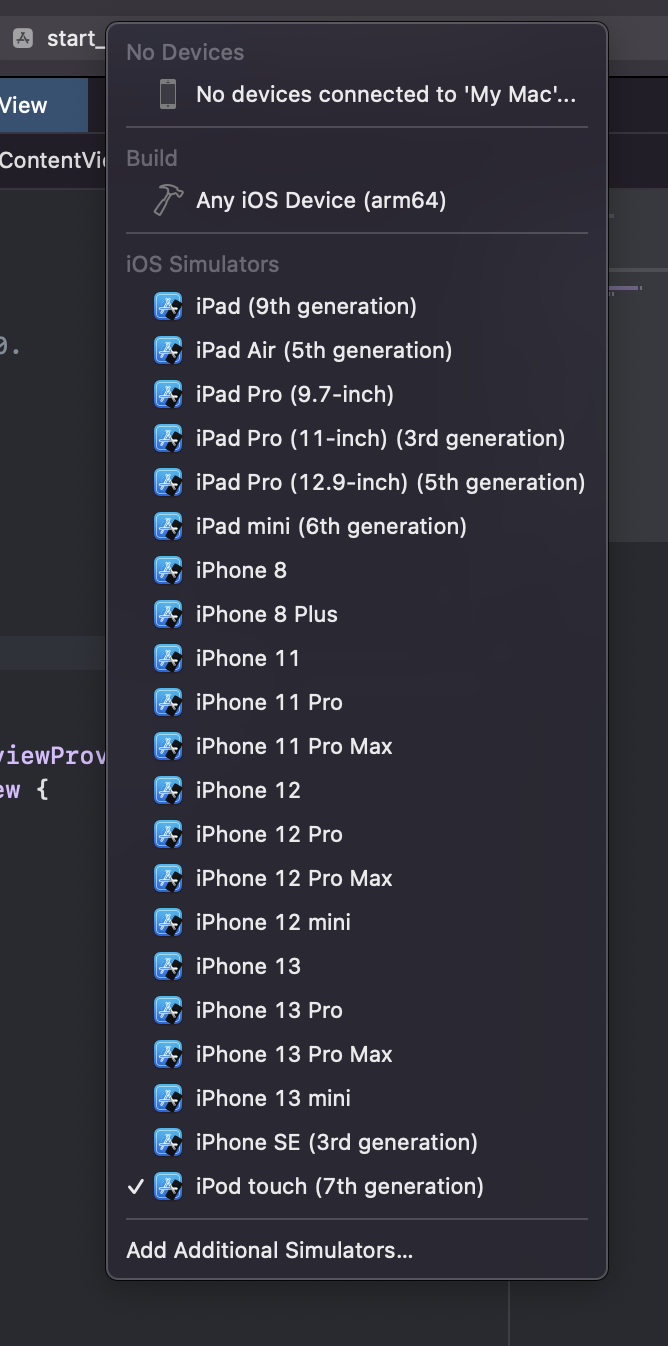Screen dimensions: 668x1346
Task: Choose iPhone 12 mini simulator
Action: click(x=273, y=922)
